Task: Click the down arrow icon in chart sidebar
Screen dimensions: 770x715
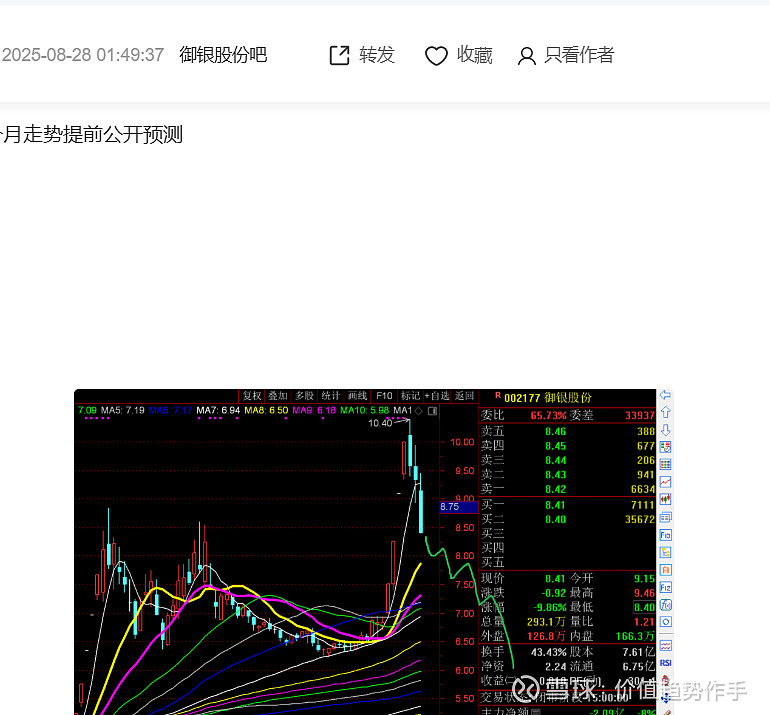Action: tap(665, 430)
